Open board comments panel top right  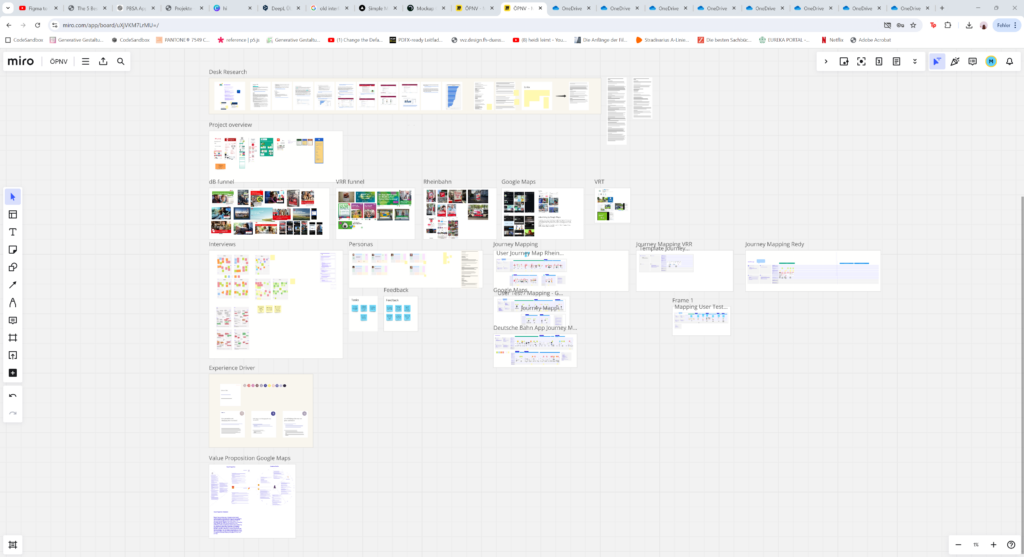[972, 61]
